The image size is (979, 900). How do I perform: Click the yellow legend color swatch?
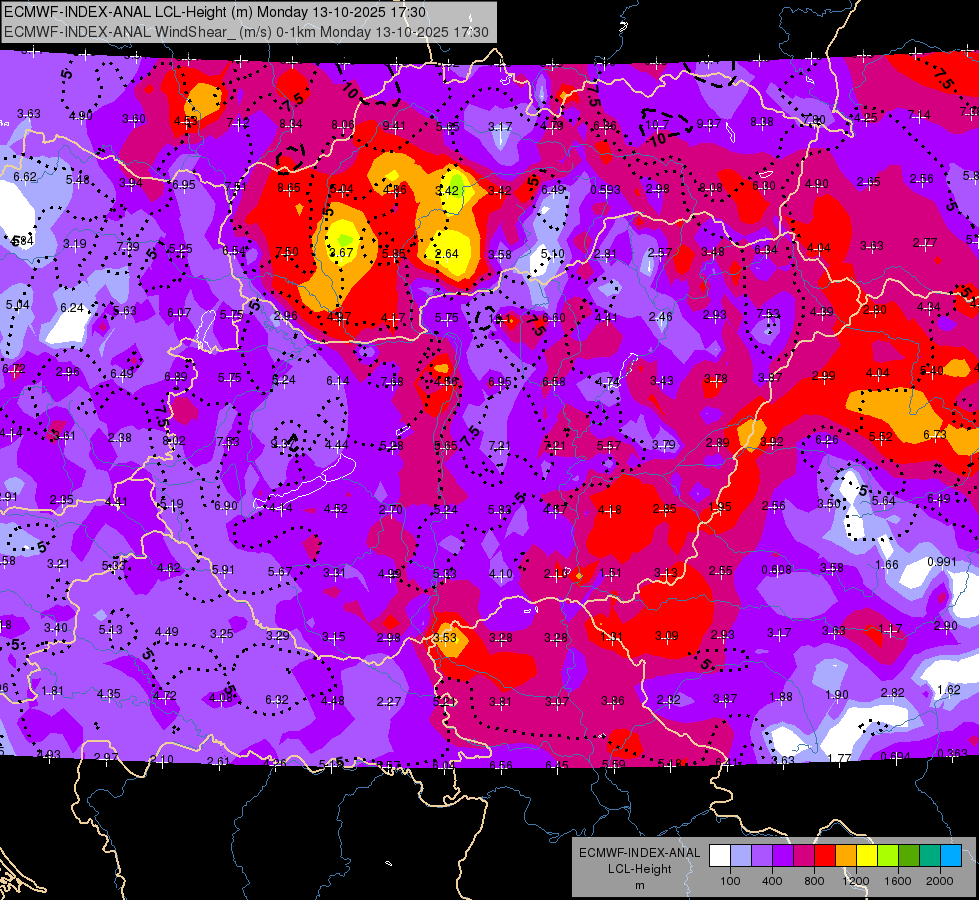pyautogui.click(x=867, y=856)
